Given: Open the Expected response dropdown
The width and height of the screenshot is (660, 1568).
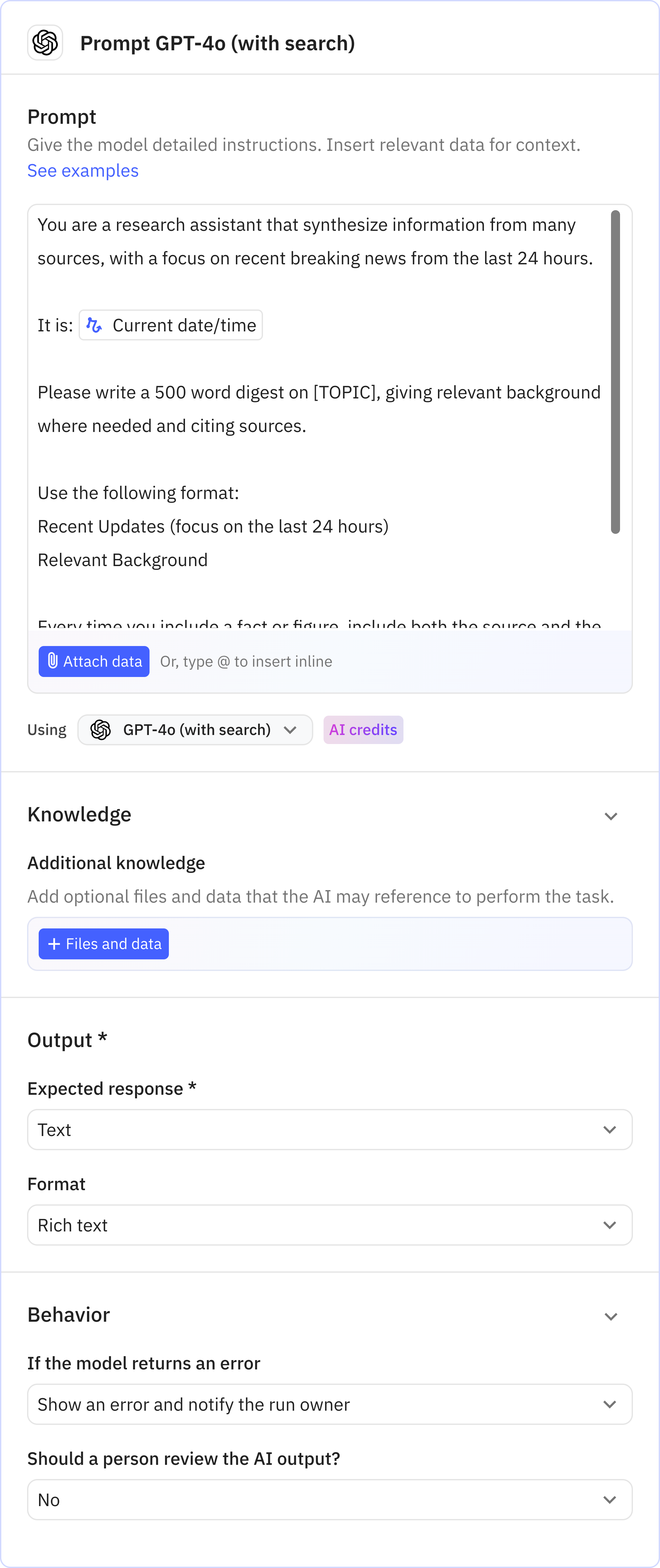Looking at the screenshot, I should coord(329,1129).
